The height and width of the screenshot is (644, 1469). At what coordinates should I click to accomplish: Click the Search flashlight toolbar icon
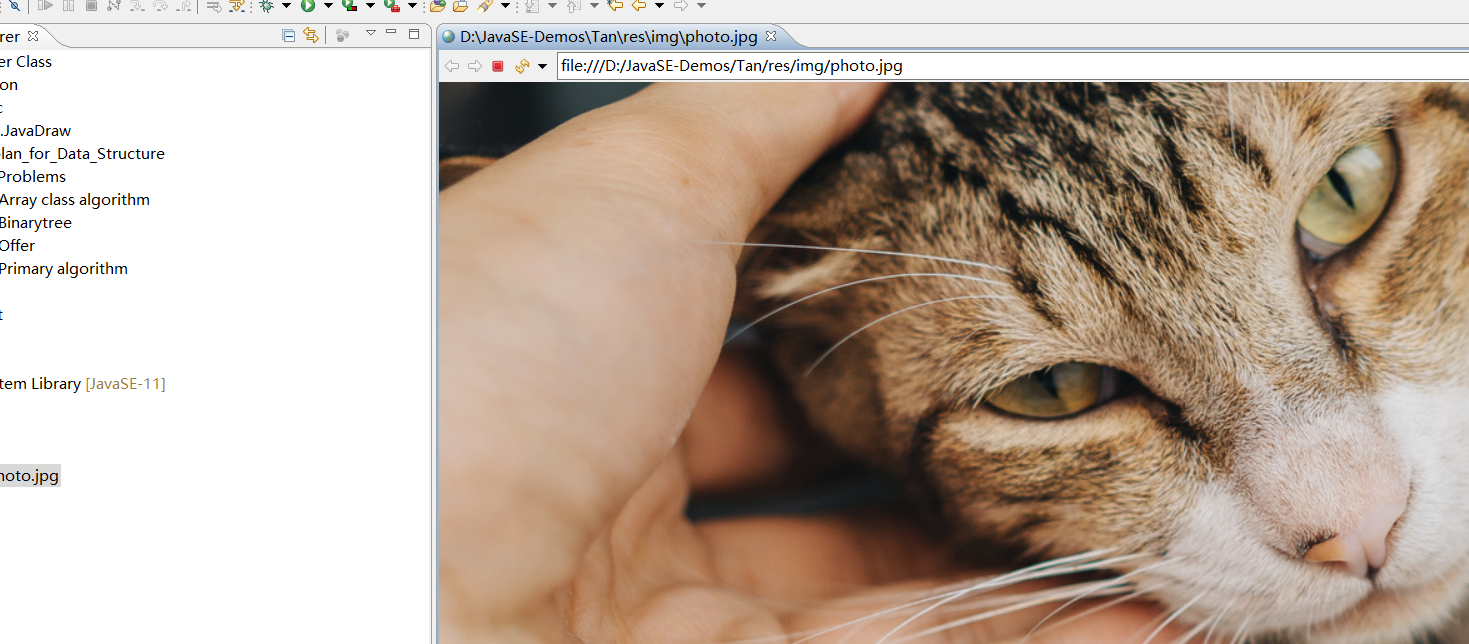coord(484,6)
